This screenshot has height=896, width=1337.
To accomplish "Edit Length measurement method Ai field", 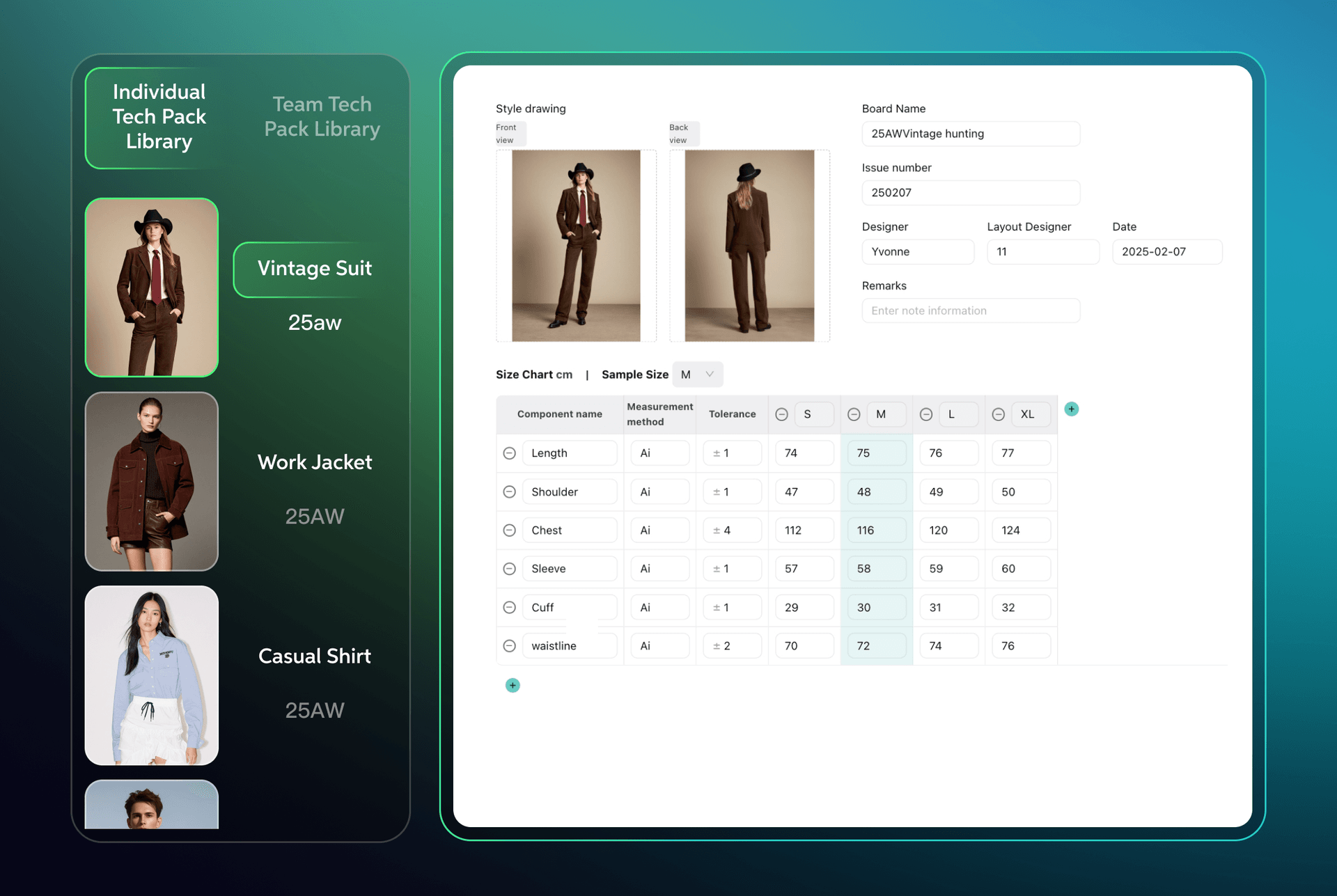I will [660, 453].
